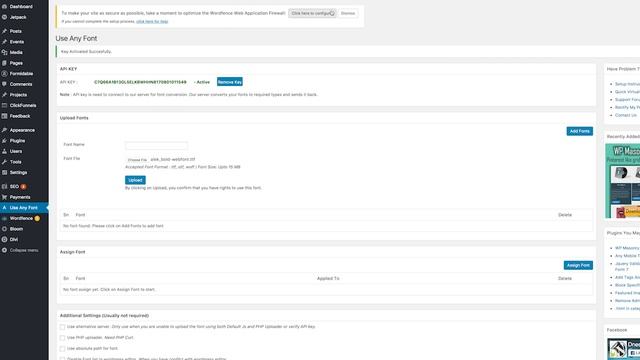
Task: Focus the Font Name input field
Action: (156, 146)
